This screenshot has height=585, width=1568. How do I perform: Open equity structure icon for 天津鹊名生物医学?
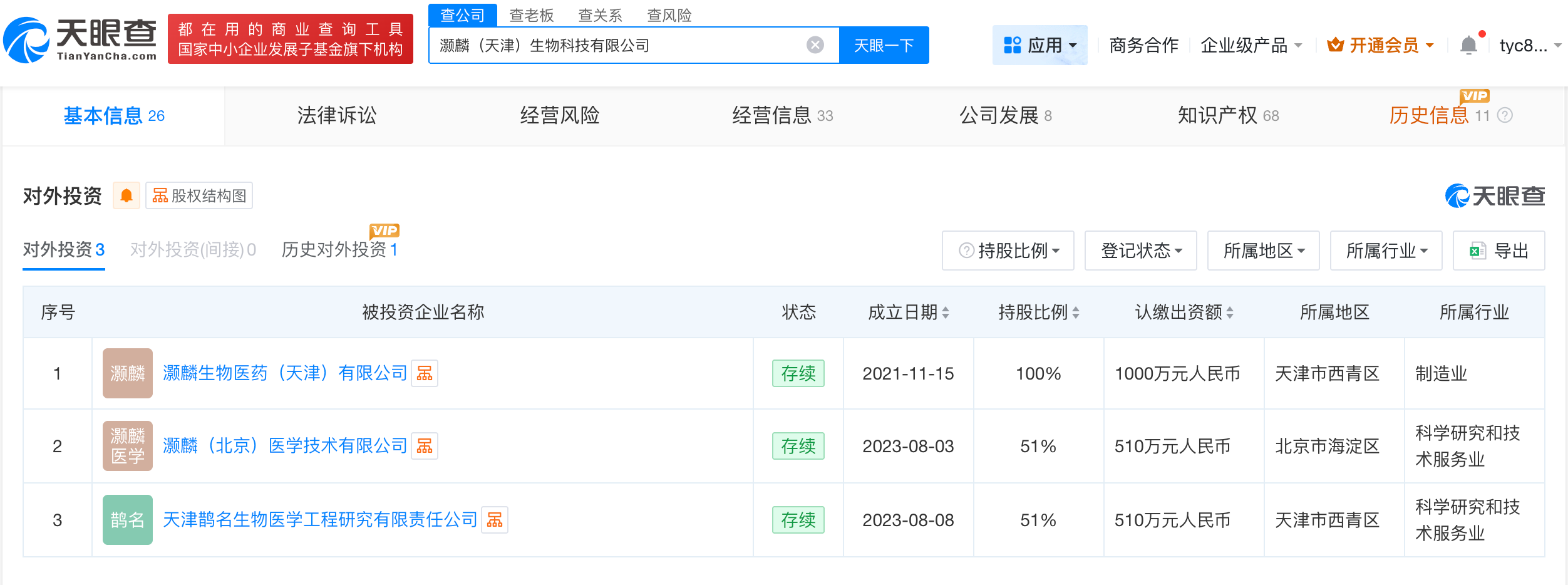[495, 520]
